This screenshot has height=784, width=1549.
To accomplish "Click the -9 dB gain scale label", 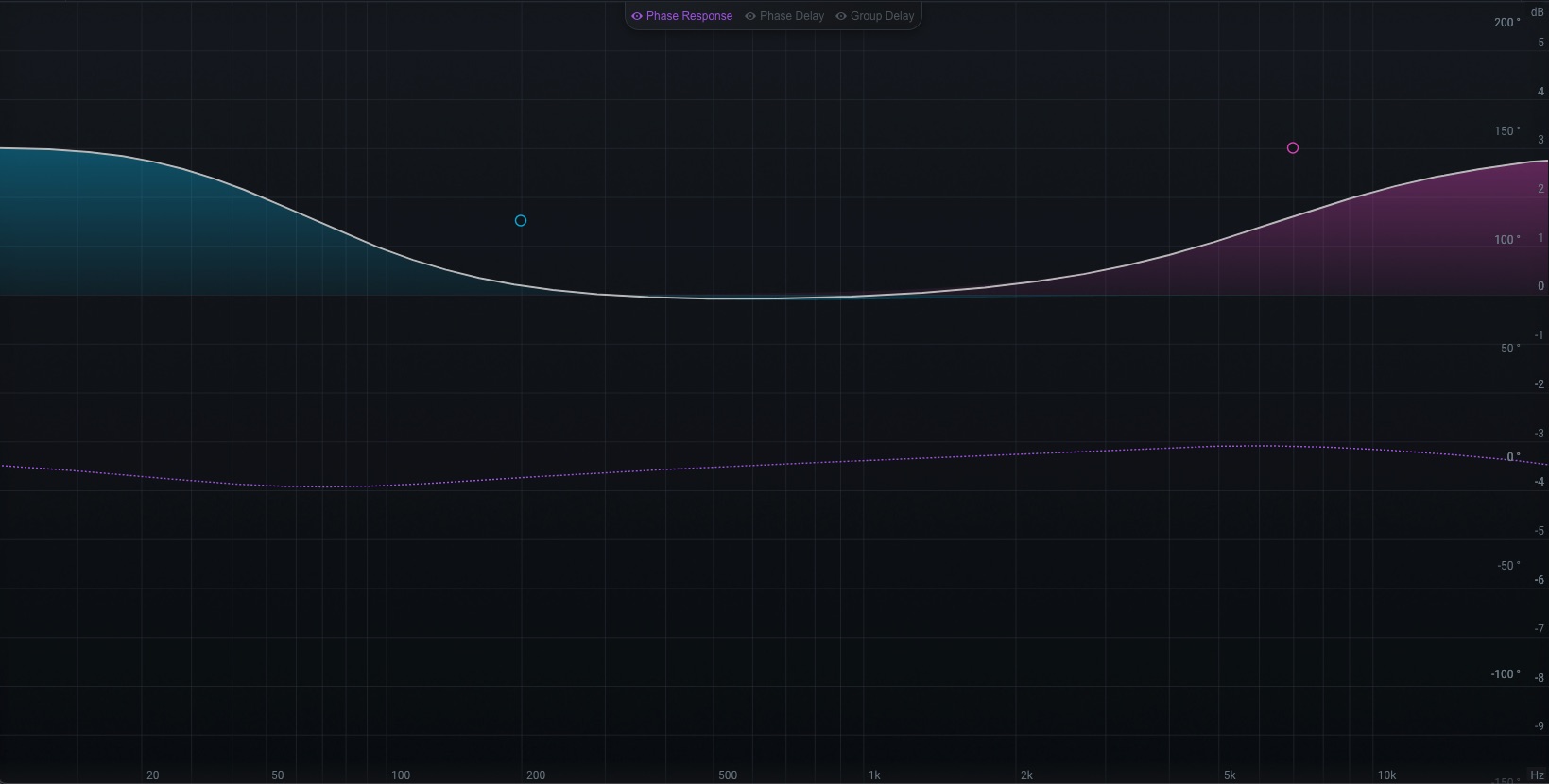I will (x=1540, y=726).
